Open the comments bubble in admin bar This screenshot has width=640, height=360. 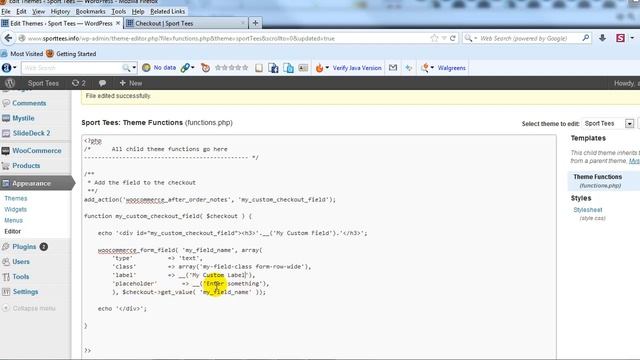pos(102,83)
